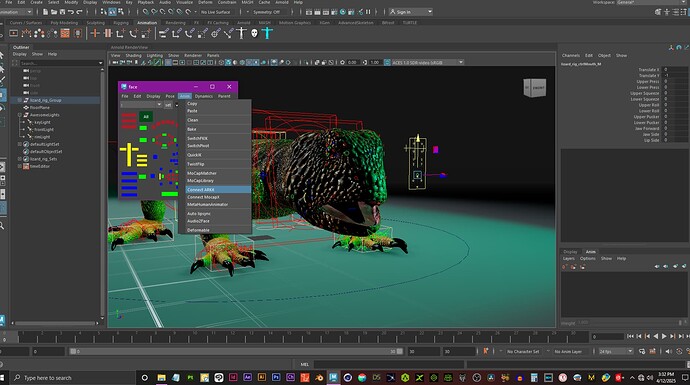Toggle the sound icon by the fps field
The width and height of the screenshot is (690, 385).
668,351
